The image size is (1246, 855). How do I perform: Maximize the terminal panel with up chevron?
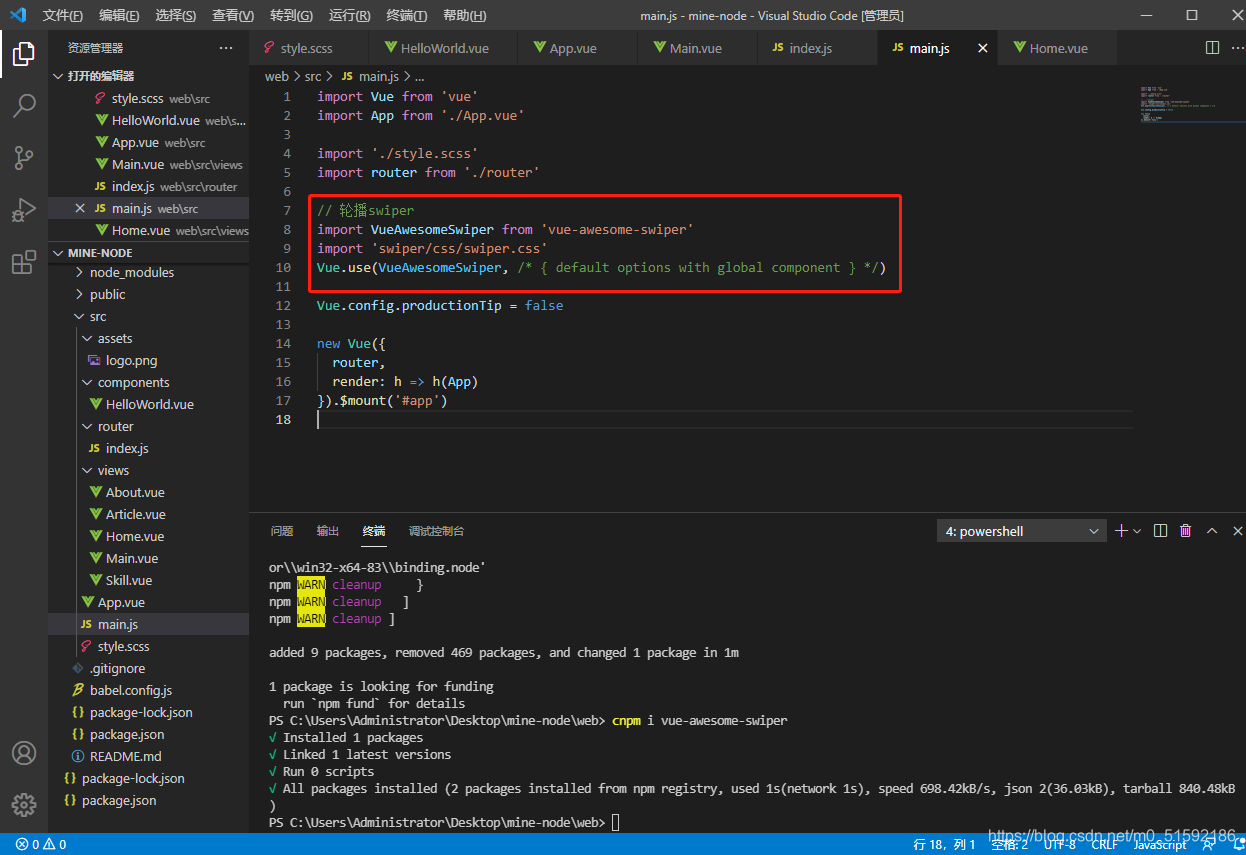coord(1211,531)
